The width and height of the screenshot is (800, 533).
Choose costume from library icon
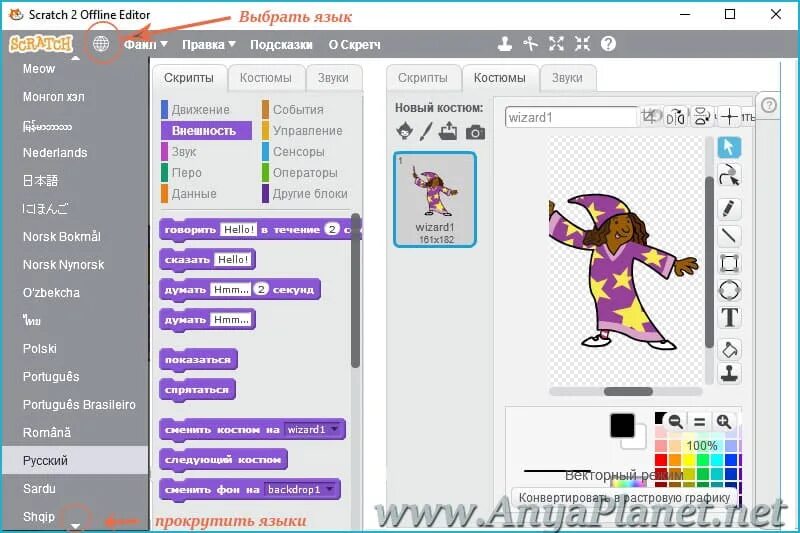[x=405, y=131]
